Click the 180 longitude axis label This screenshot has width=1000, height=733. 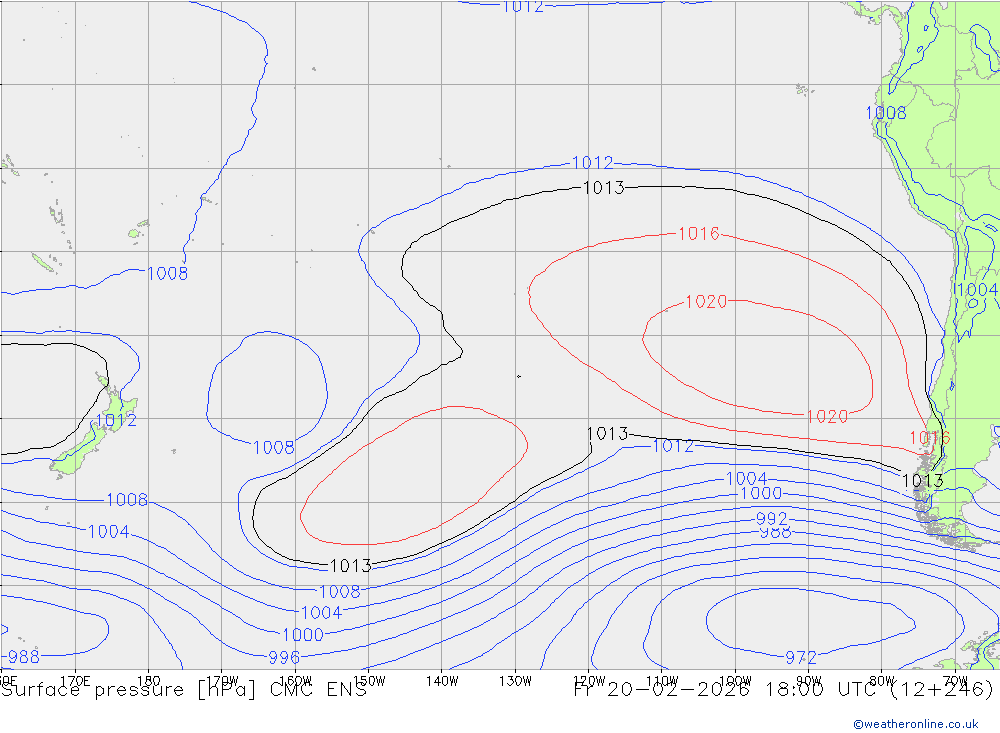[x=148, y=681]
